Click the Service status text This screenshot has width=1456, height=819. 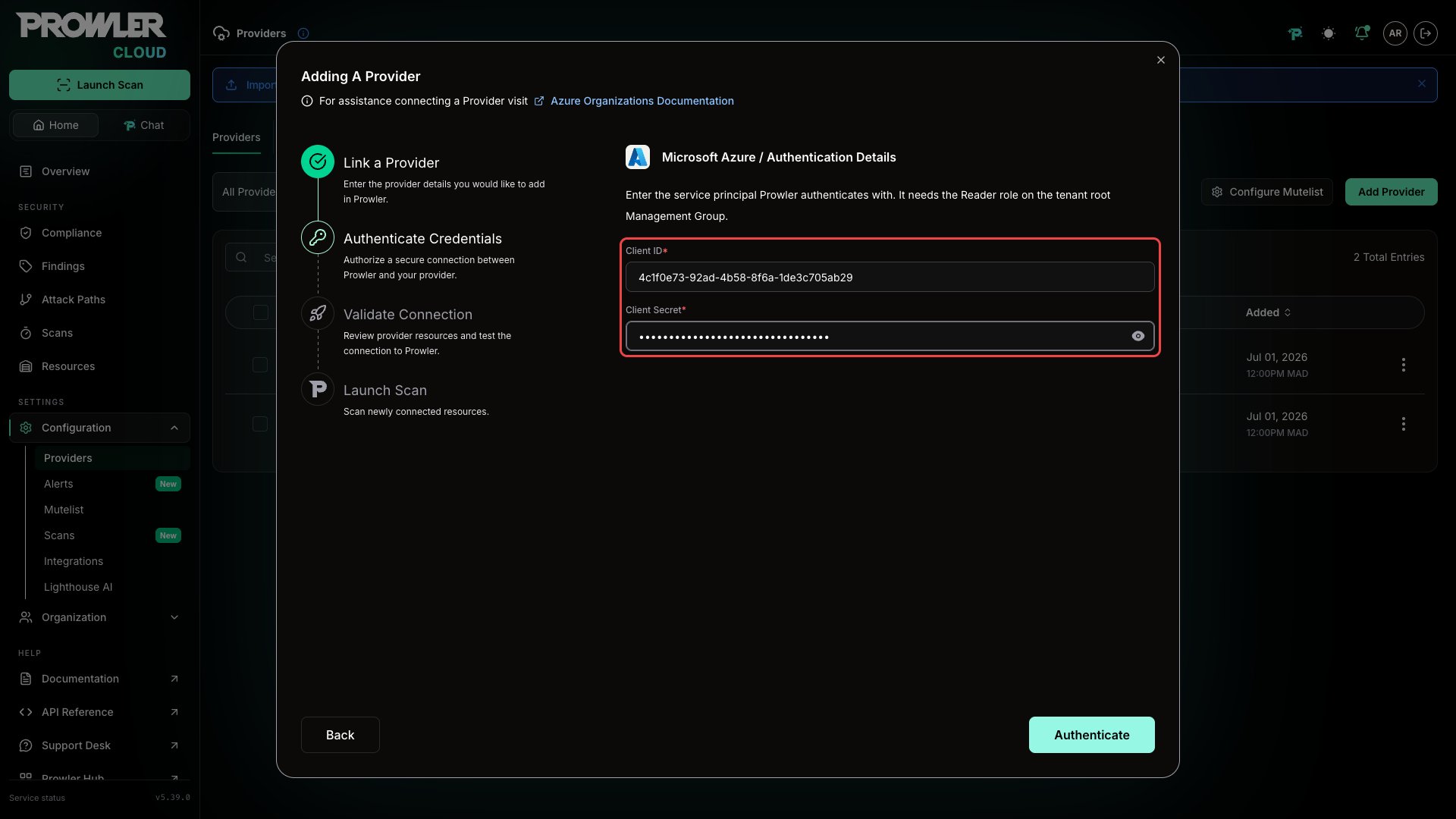point(37,798)
